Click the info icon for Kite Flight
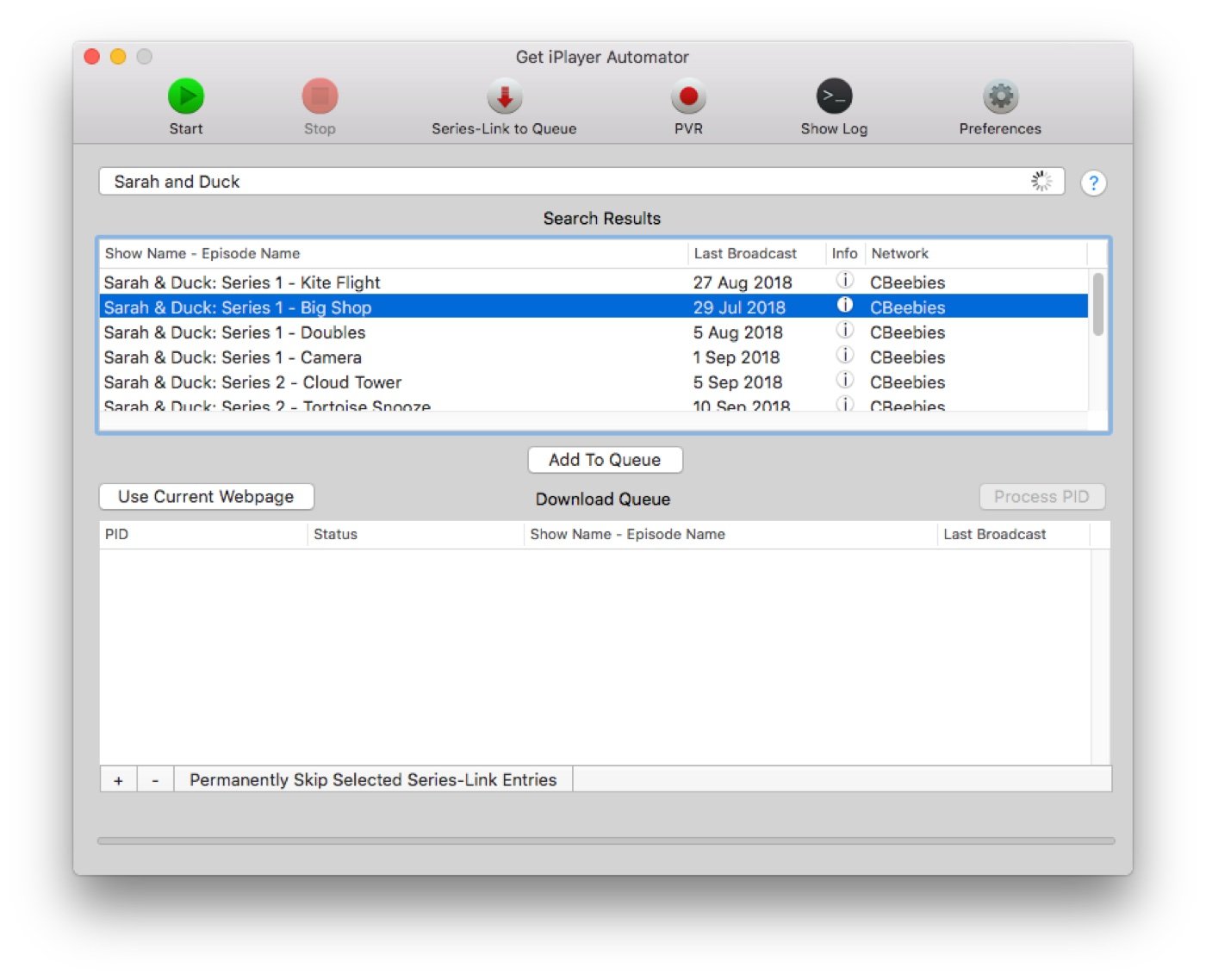 (844, 279)
